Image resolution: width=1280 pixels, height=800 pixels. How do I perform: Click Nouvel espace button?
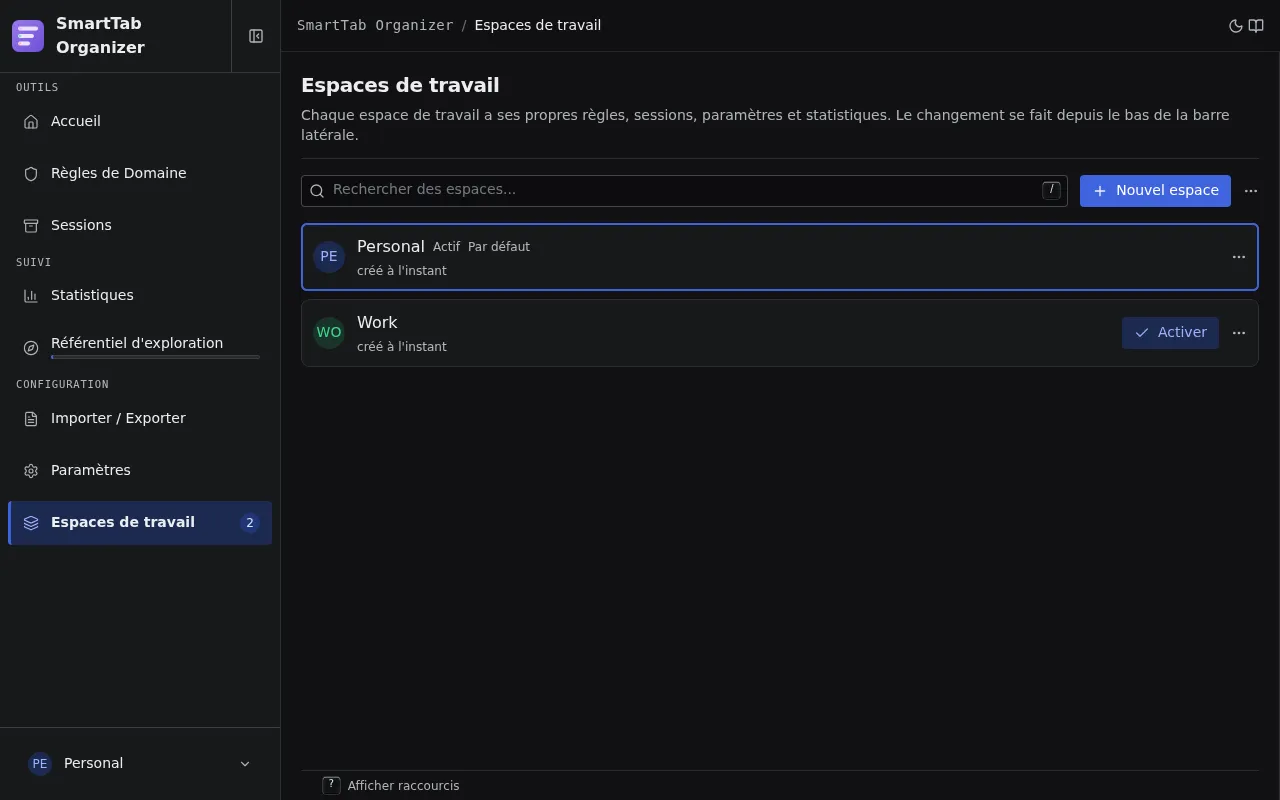1155,191
